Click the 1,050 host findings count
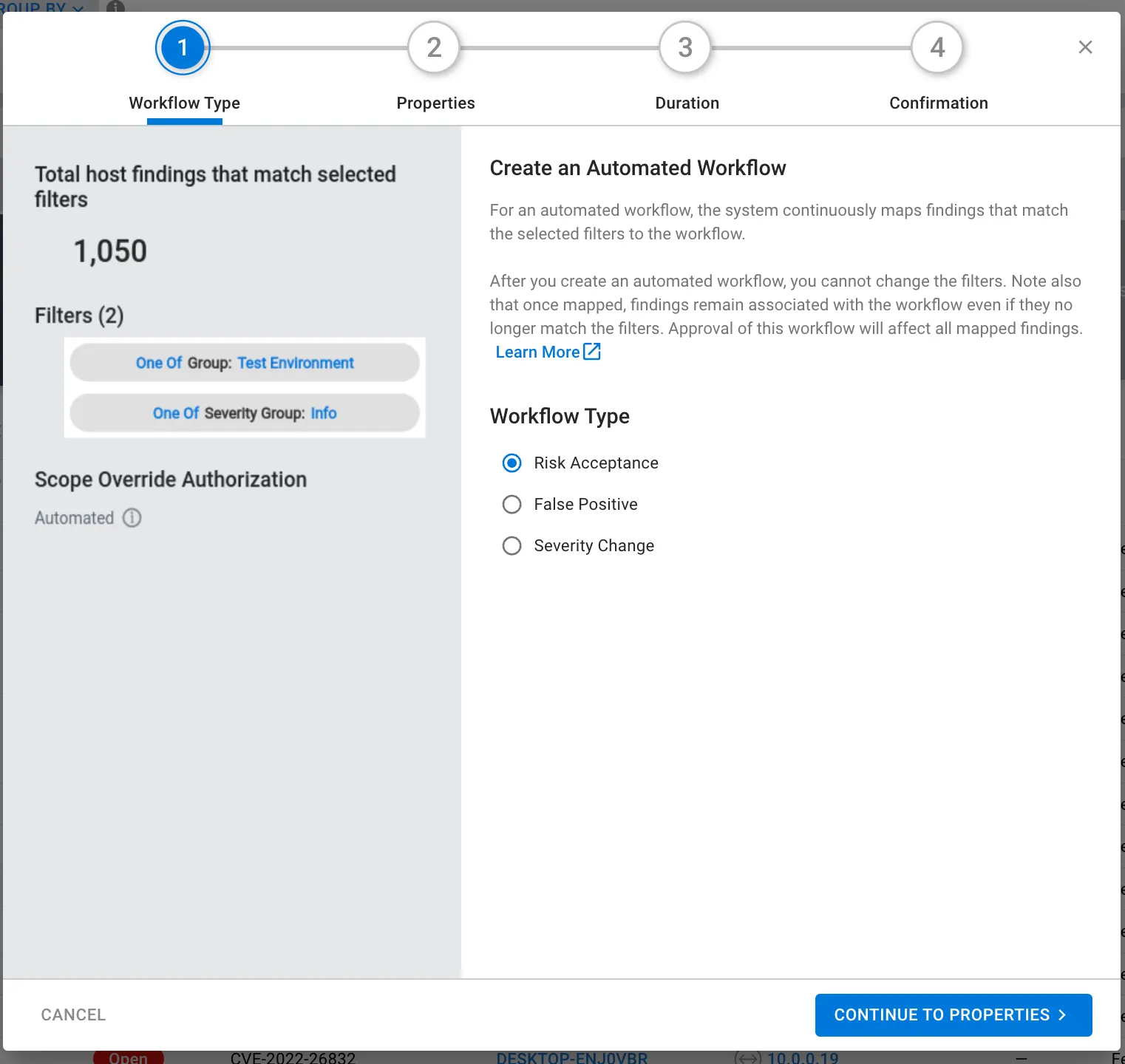The width and height of the screenshot is (1125, 1064). (x=110, y=251)
